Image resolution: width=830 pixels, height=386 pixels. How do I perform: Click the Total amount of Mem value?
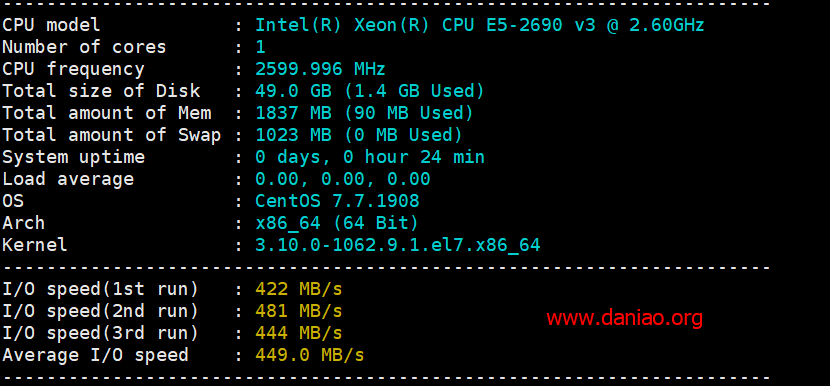(x=364, y=113)
